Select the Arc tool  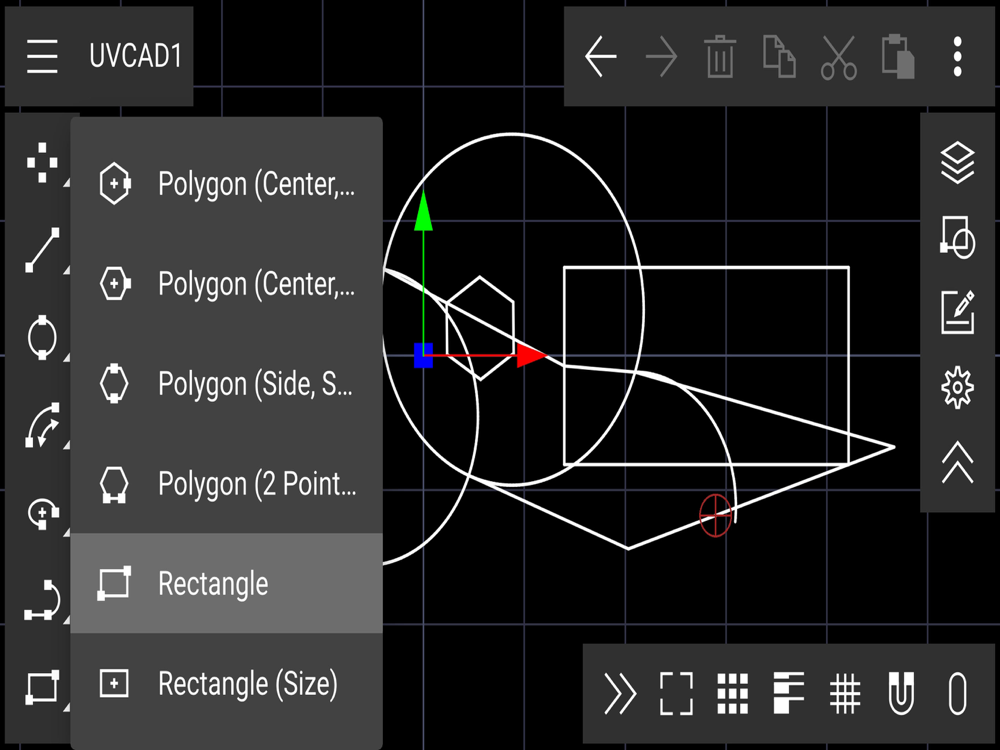click(42, 425)
